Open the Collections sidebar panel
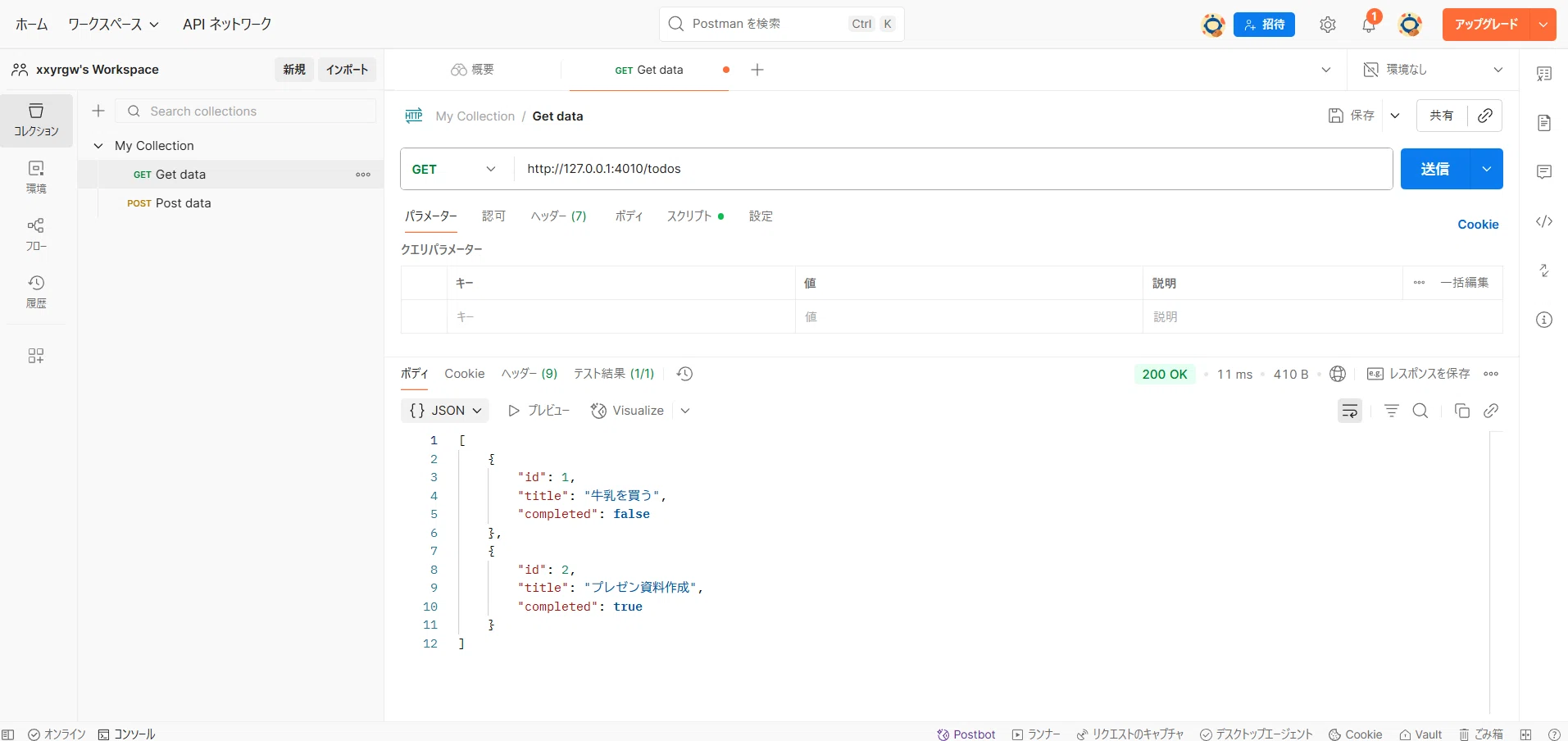 point(36,120)
